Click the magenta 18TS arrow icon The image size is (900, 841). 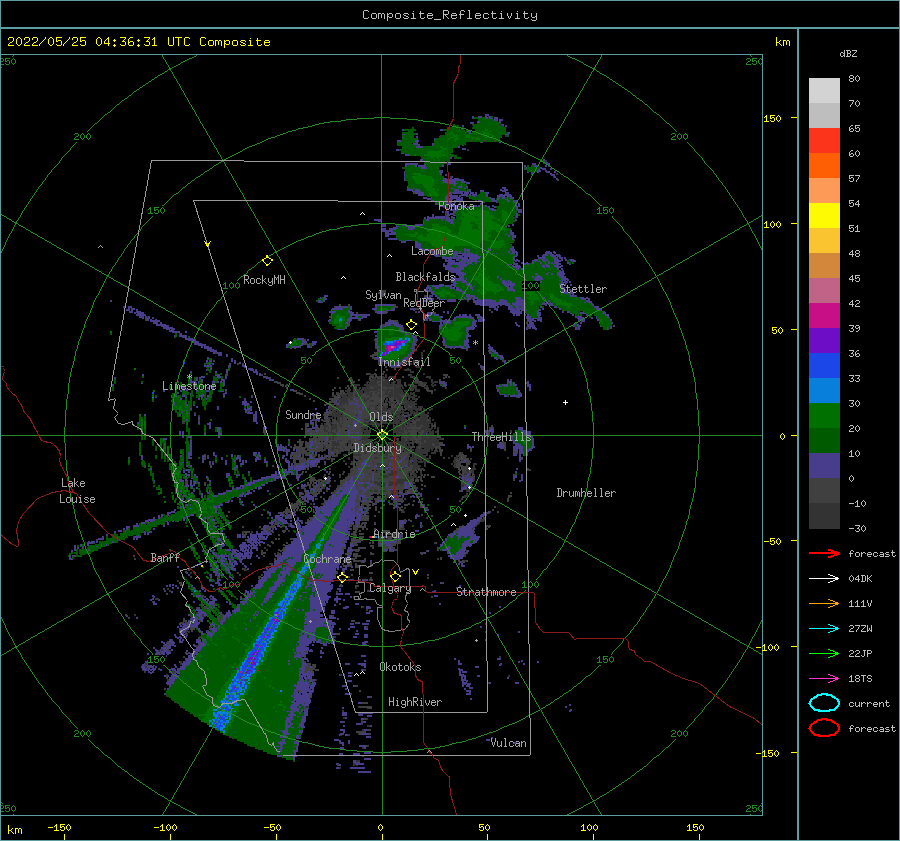[x=824, y=679]
